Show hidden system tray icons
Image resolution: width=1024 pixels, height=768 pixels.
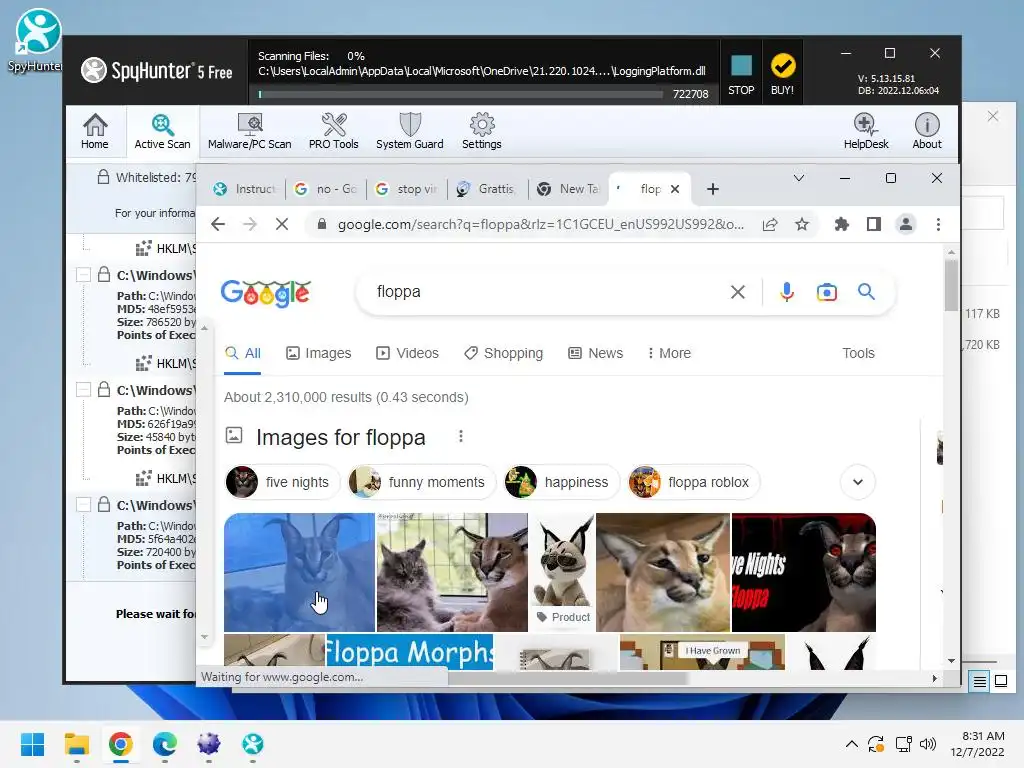point(852,744)
